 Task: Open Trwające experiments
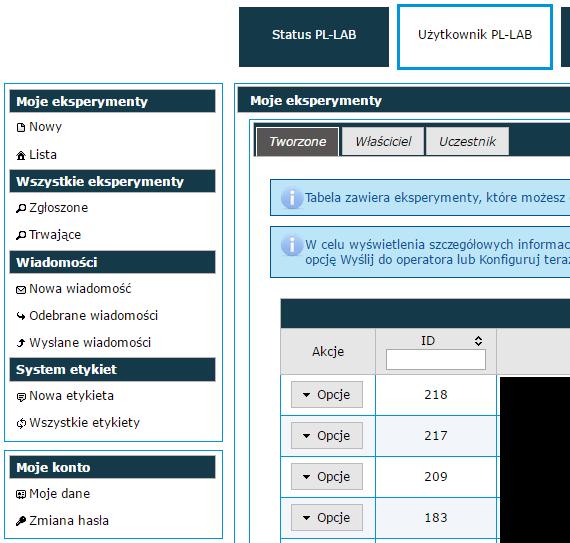coord(55,235)
